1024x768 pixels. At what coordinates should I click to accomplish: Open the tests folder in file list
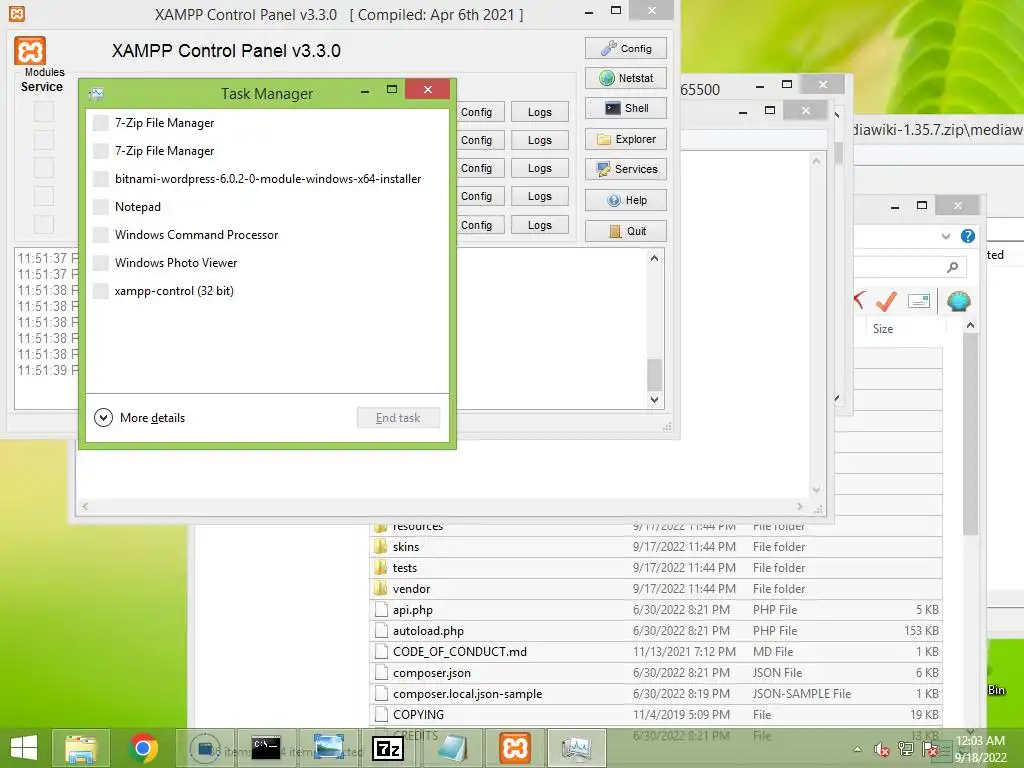[x=404, y=568]
